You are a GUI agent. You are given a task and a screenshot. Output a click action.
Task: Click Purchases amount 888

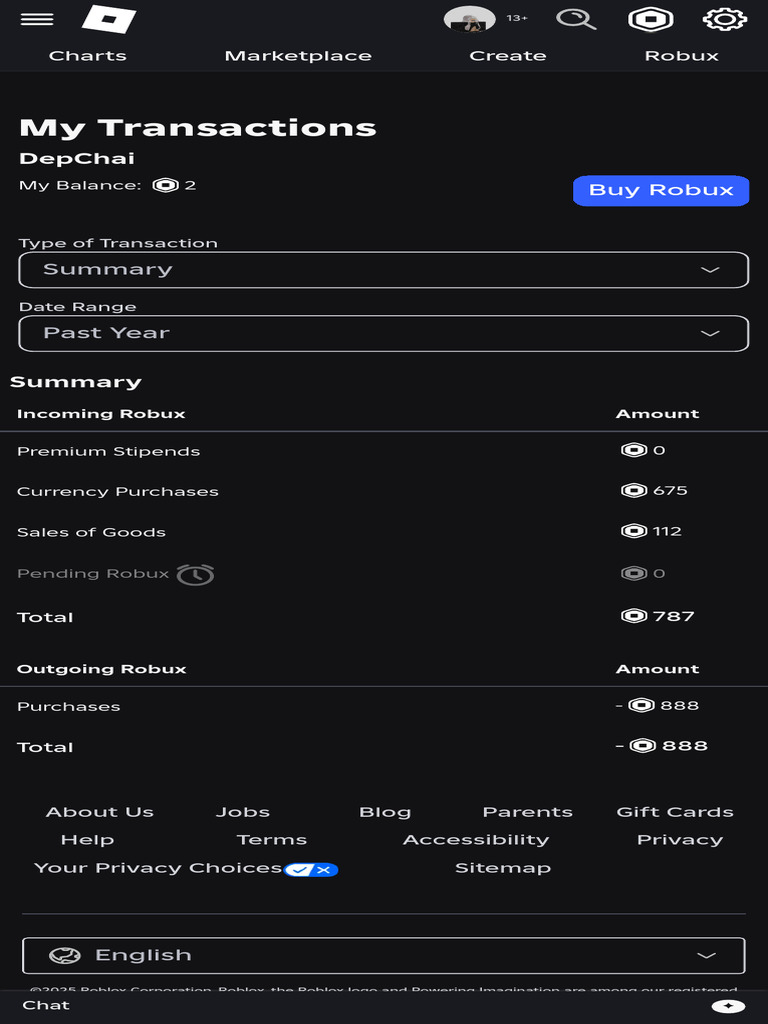tap(680, 705)
